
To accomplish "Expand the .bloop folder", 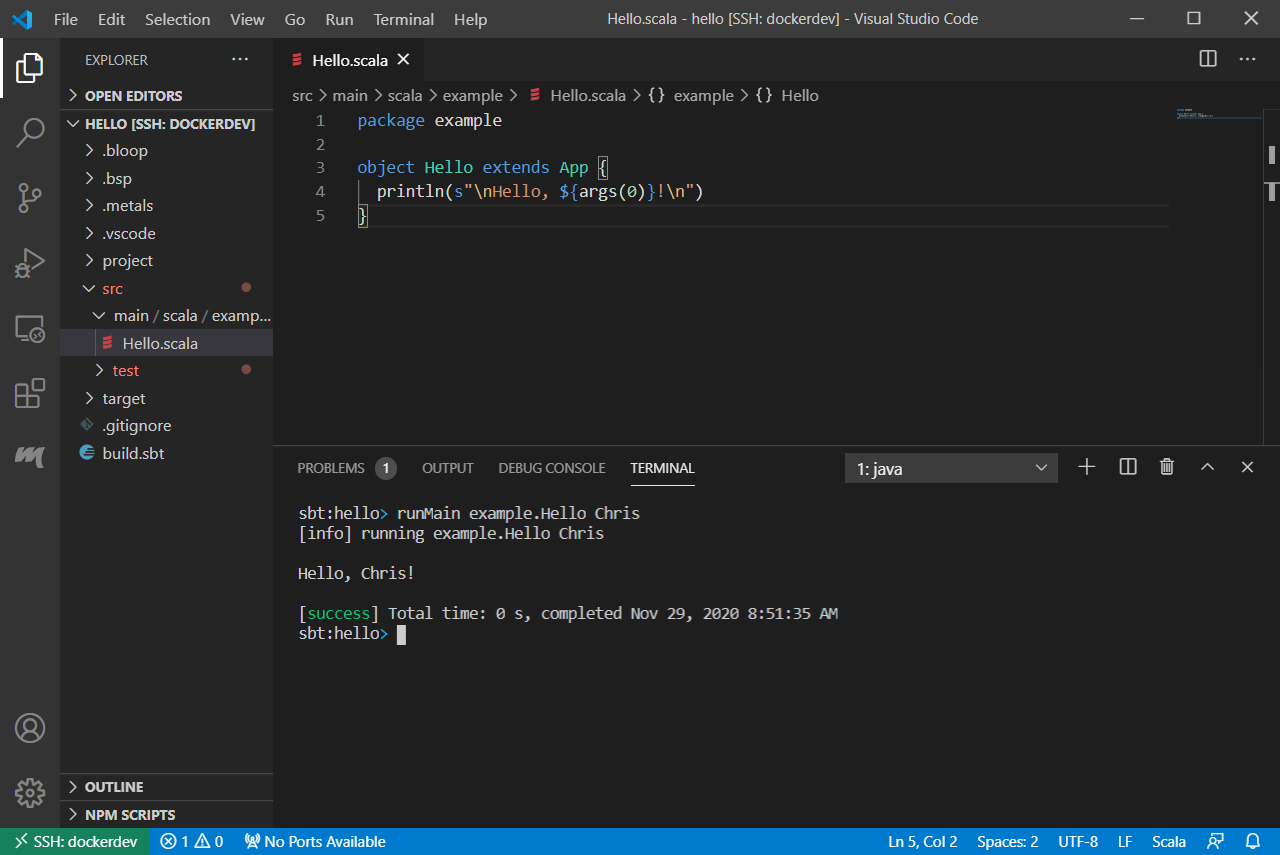I will (x=166, y=151).
